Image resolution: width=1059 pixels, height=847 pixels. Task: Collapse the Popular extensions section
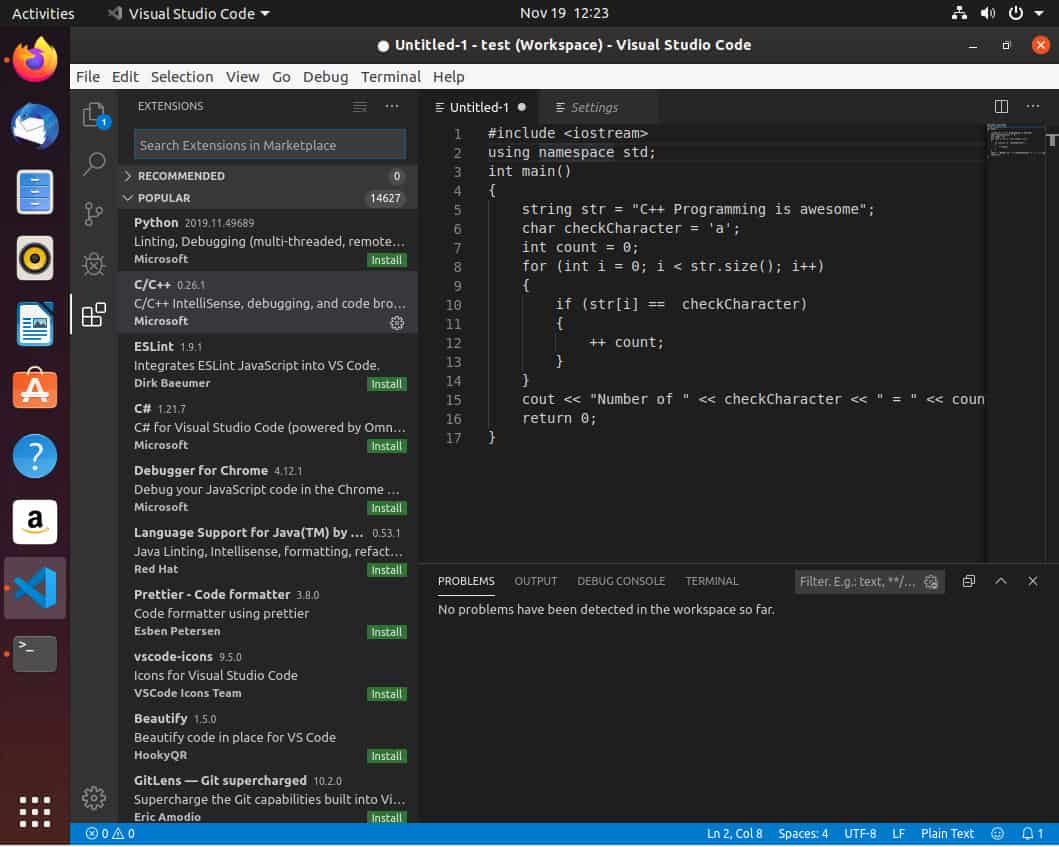click(268, 198)
